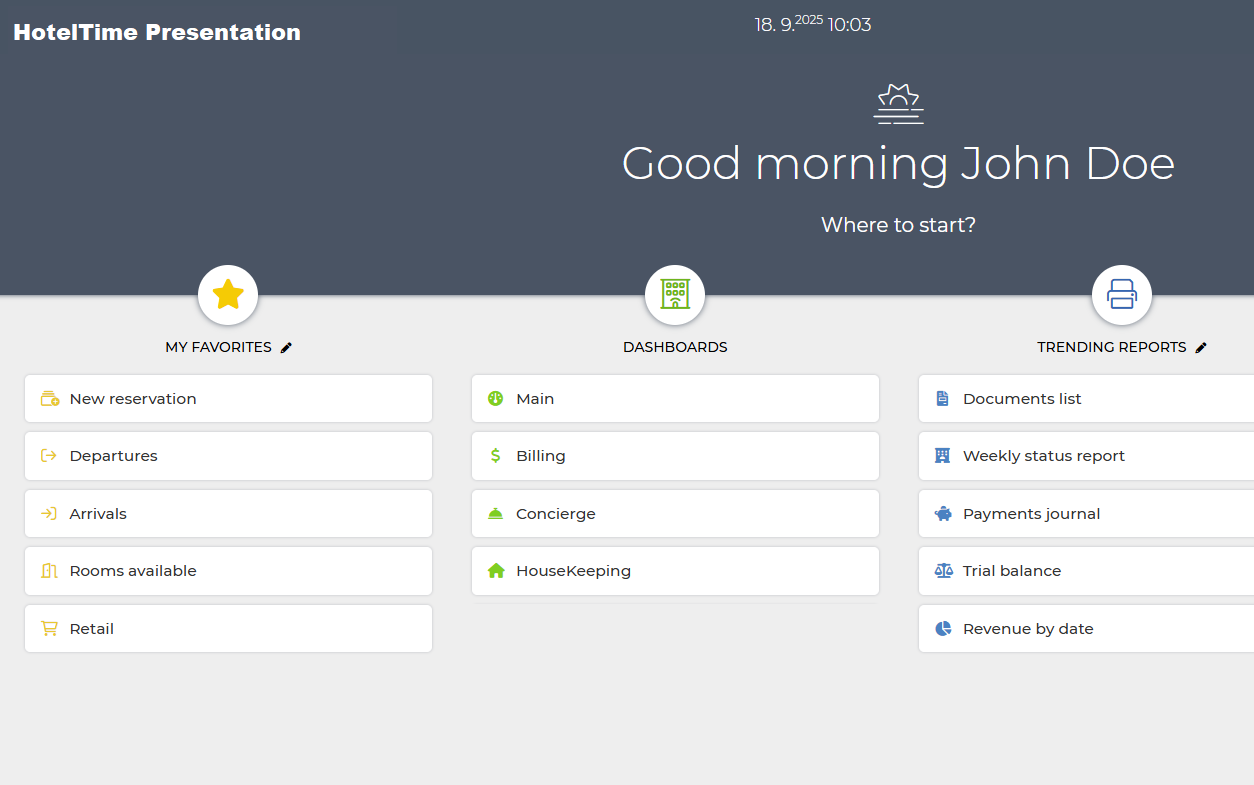Open the Weekly status report
This screenshot has height=785, width=1254.
[x=1086, y=456]
